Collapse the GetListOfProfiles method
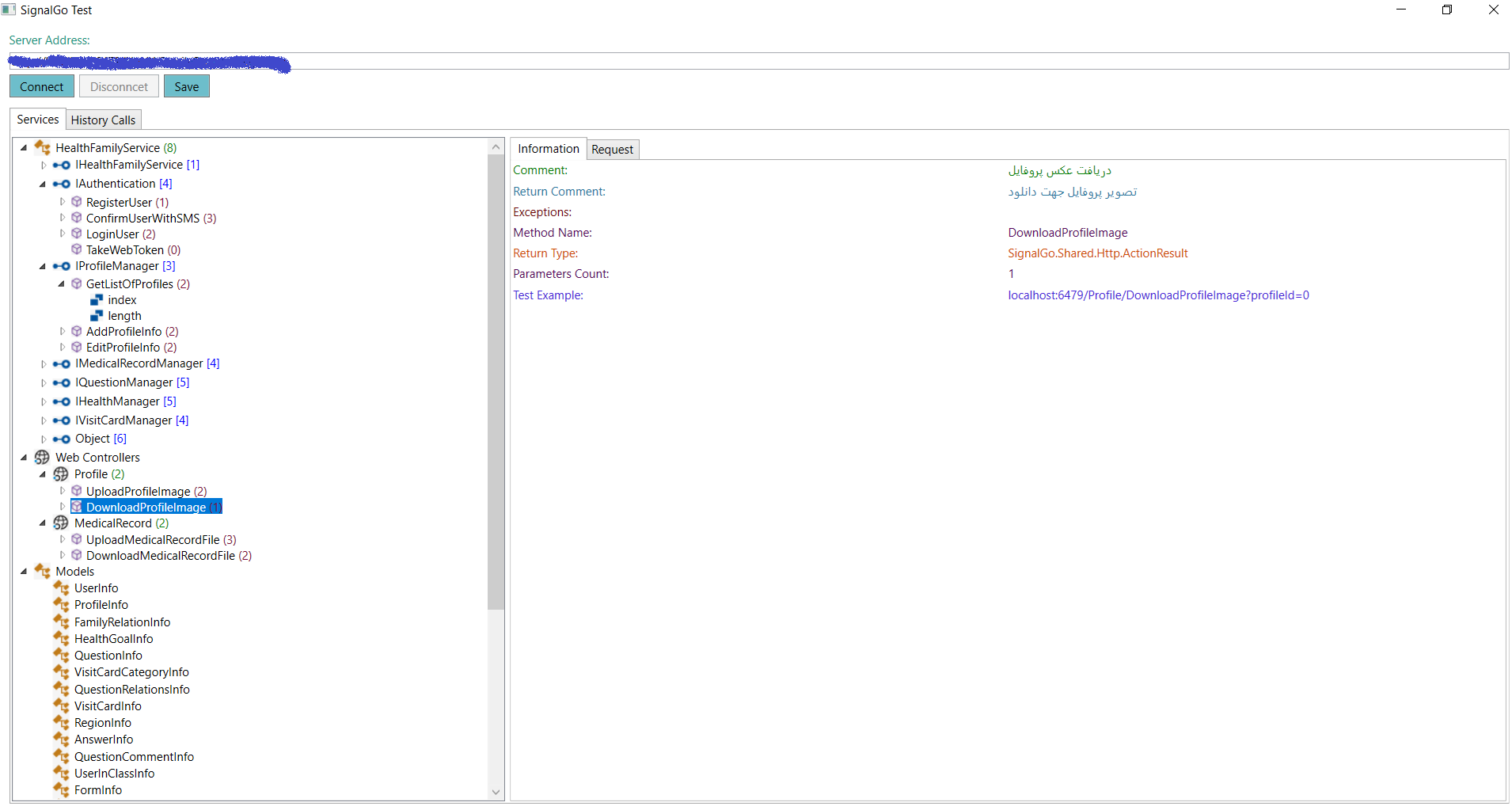Screen dimensions: 1512x810 62,284
